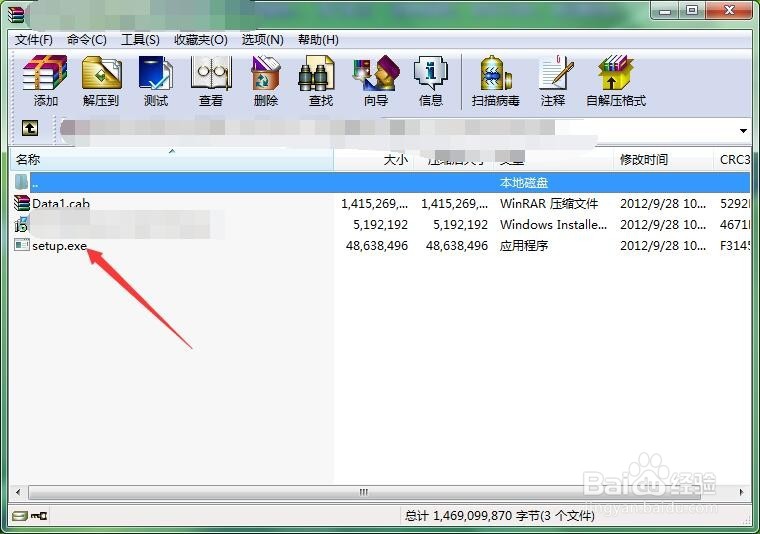Sort by Size (大小) column header
760x534 pixels.
coord(373,159)
